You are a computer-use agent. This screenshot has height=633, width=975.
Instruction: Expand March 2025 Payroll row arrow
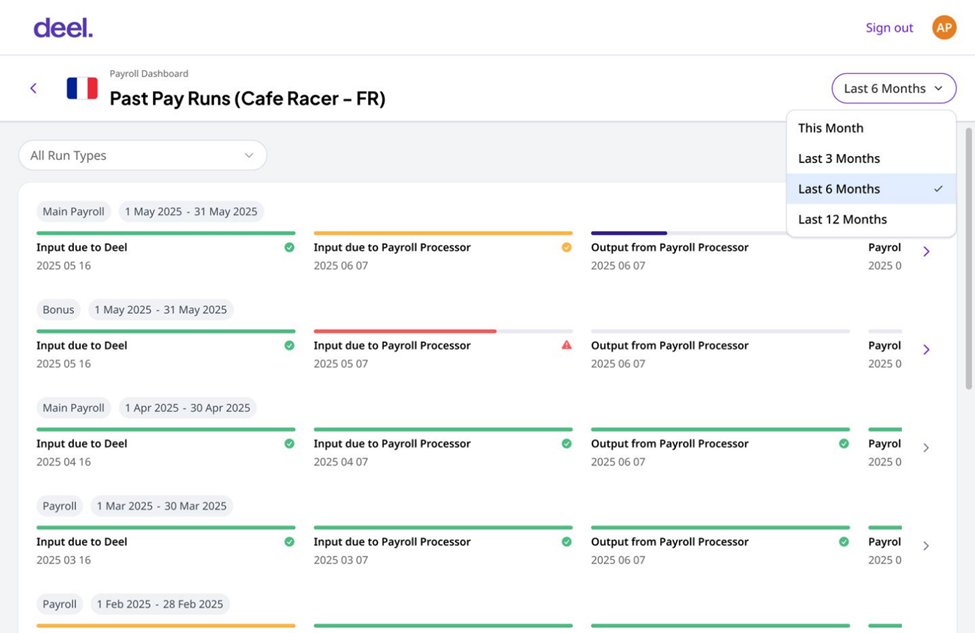[x=926, y=546]
